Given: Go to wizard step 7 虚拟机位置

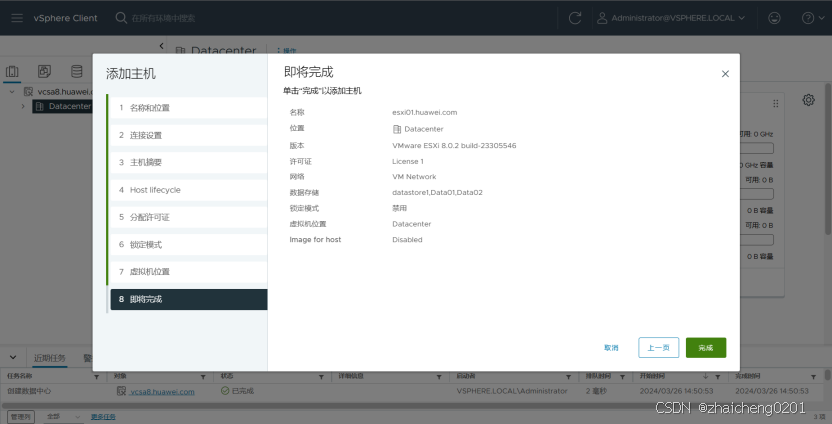Looking at the screenshot, I should [188, 272].
